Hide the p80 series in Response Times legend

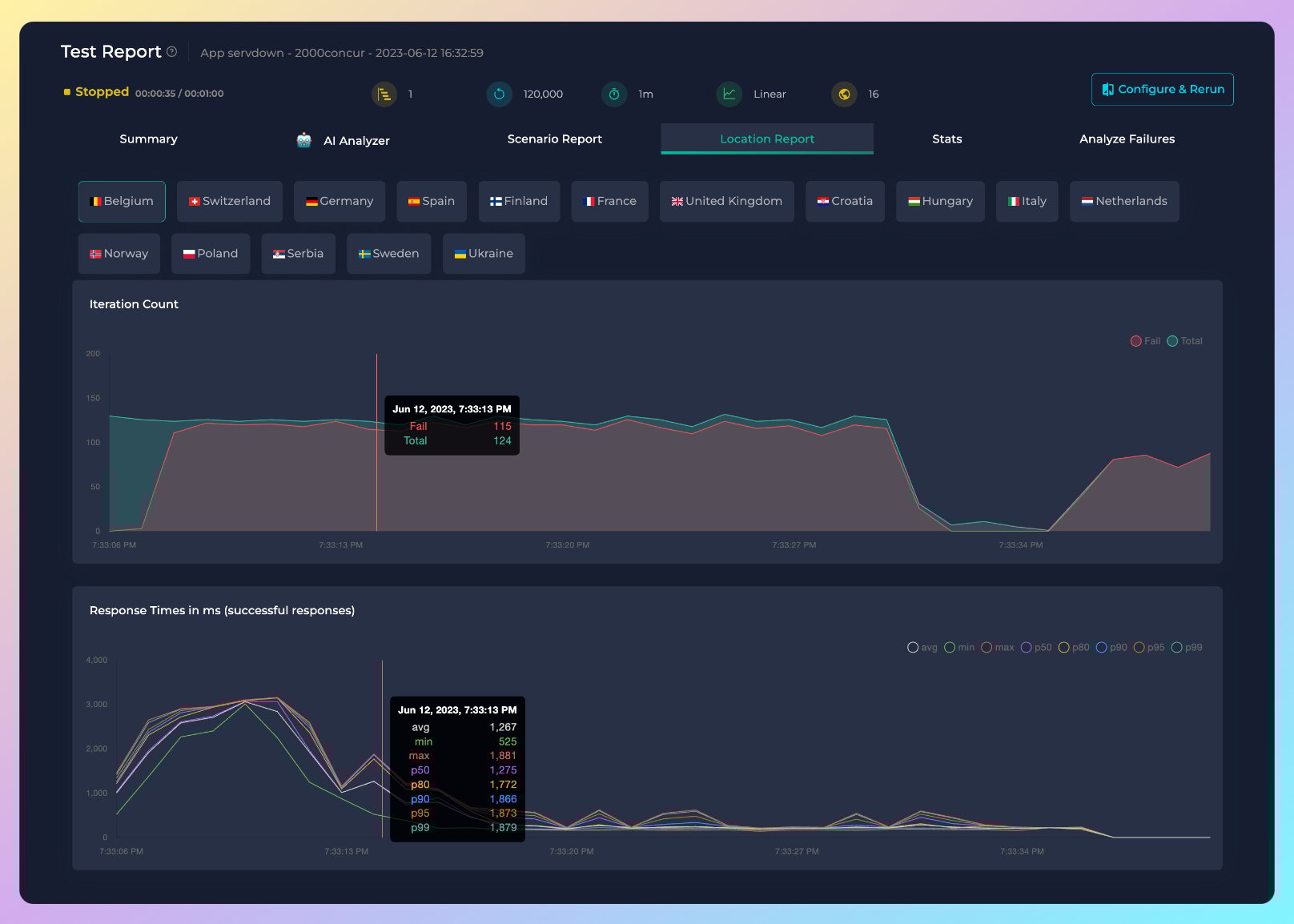(1074, 648)
